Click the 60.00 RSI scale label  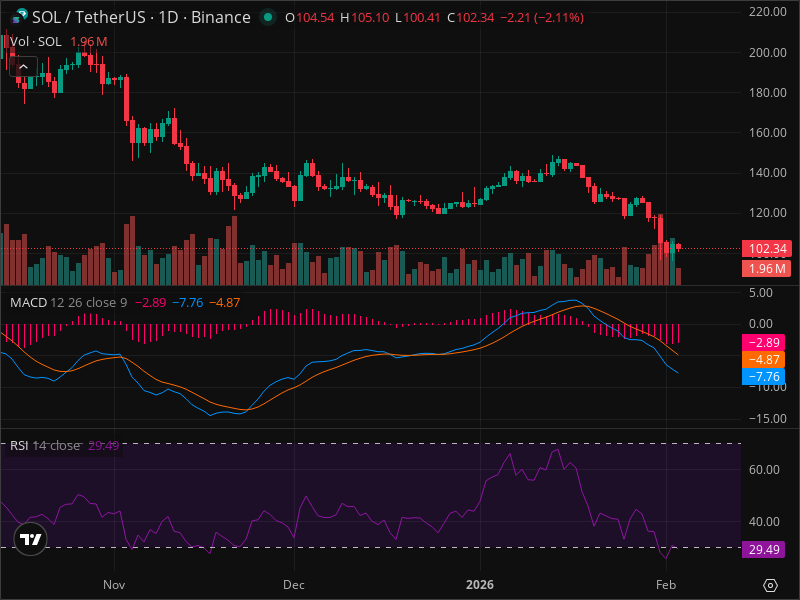pos(764,470)
